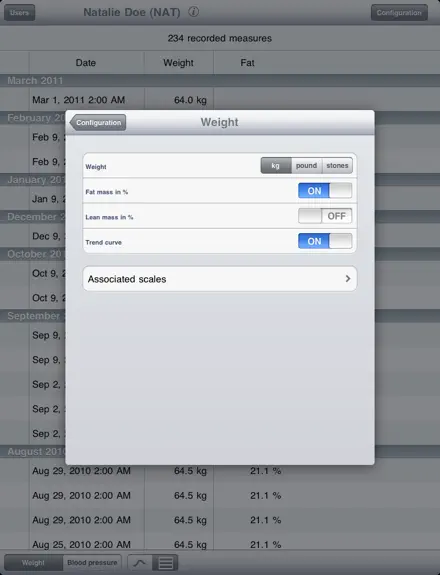Click Date column header
Screen dimensions: 440x575
[x=86, y=63]
